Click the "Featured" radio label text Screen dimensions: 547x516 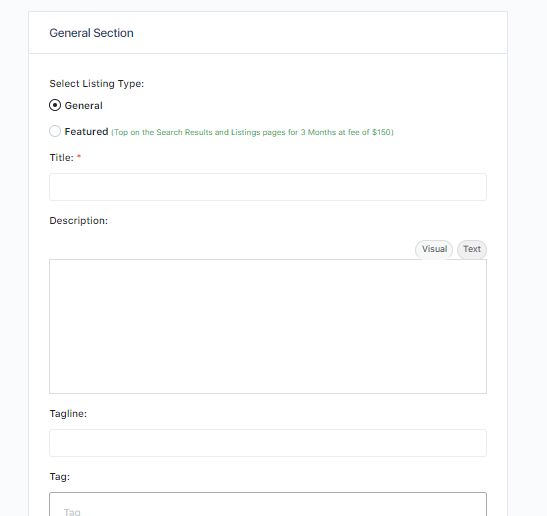tap(86, 132)
